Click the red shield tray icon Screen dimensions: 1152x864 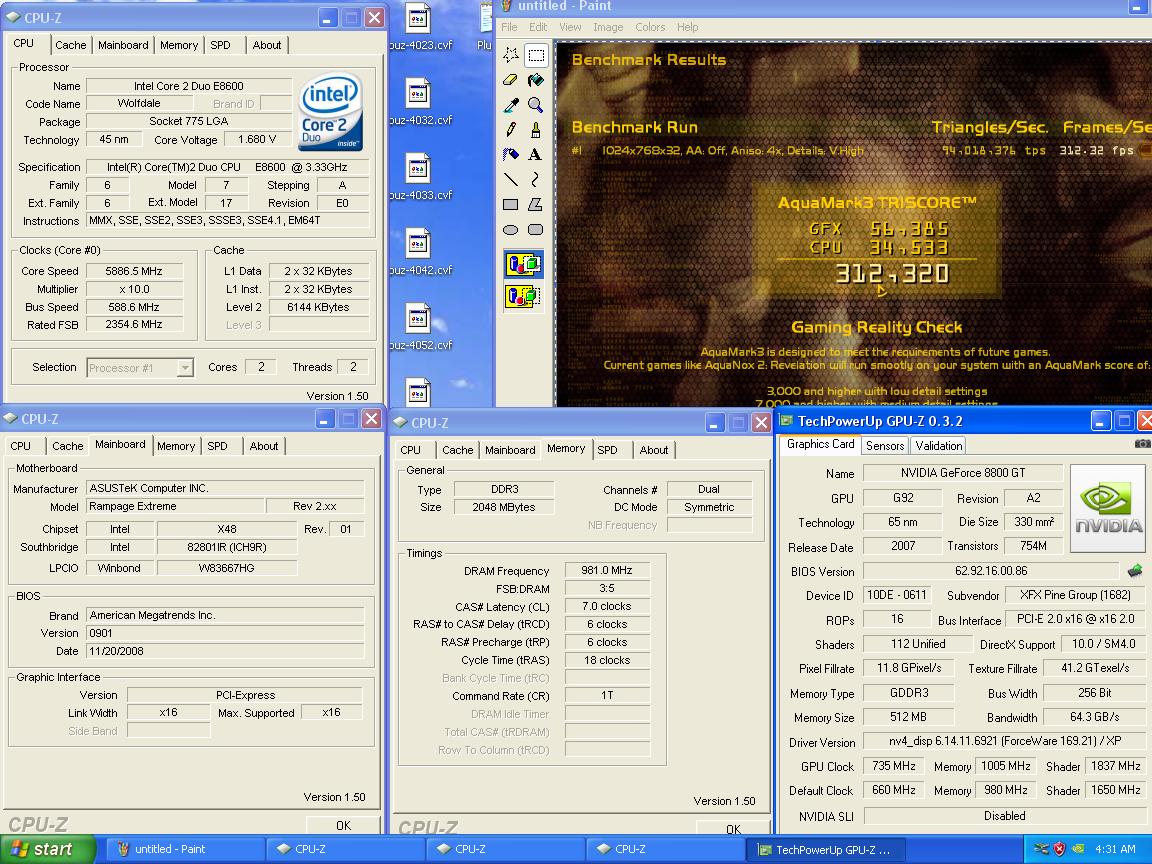[x=1059, y=849]
